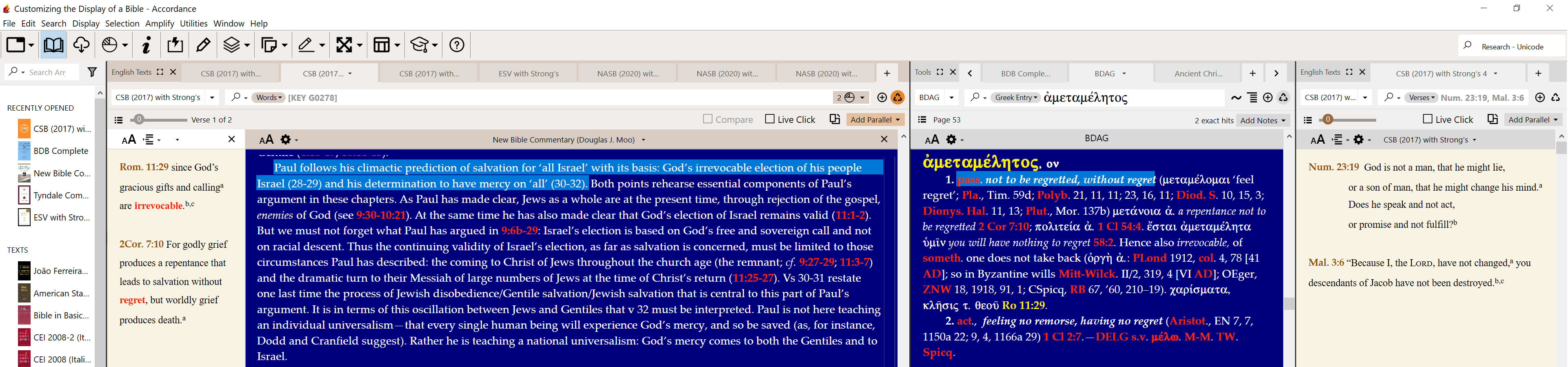This screenshot has width=1568, height=367.
Task: Click the recycle icon in BDAG search bar
Action: point(1283,98)
